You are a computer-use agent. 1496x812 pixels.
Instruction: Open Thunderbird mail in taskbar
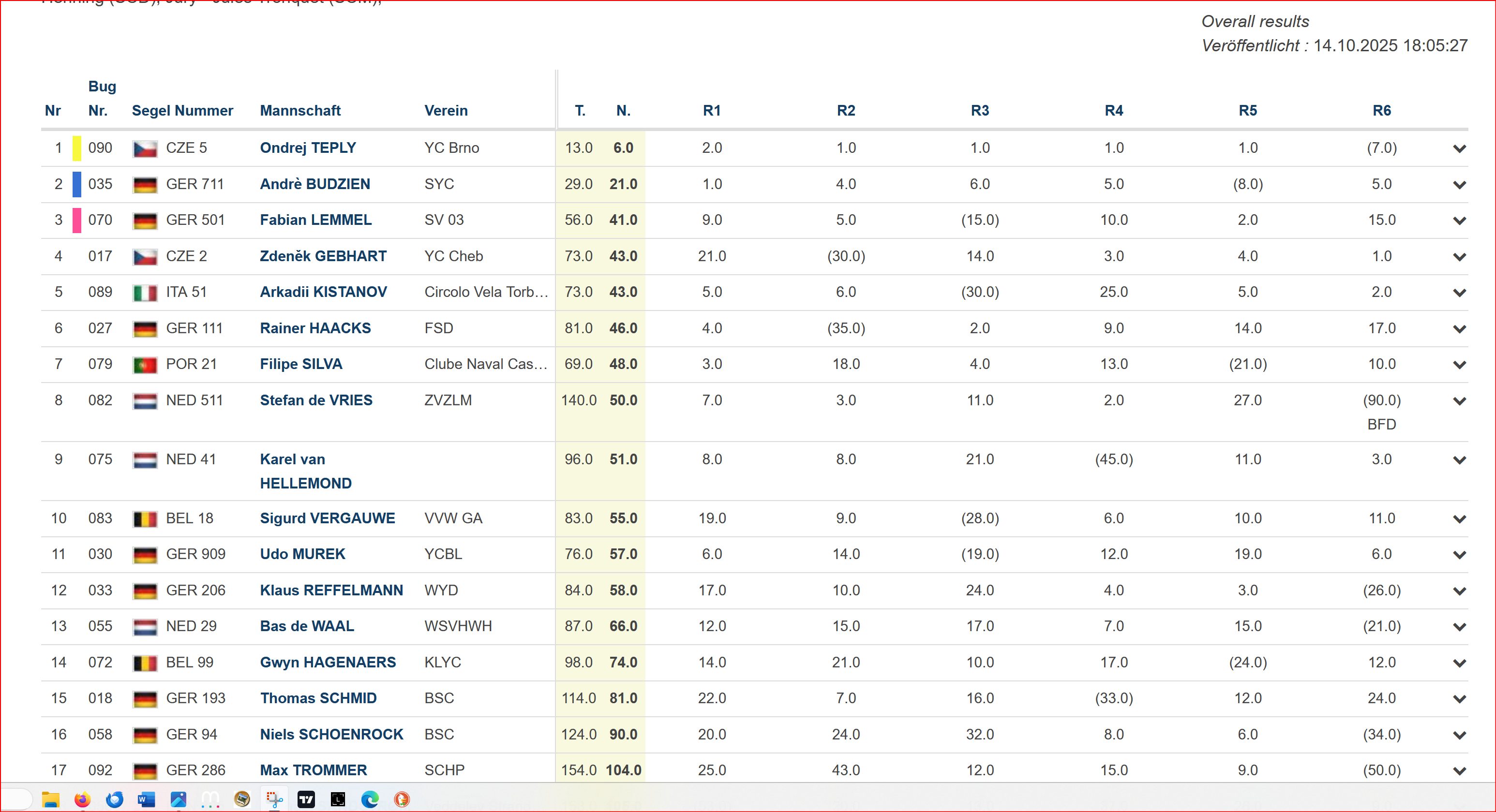[x=114, y=799]
